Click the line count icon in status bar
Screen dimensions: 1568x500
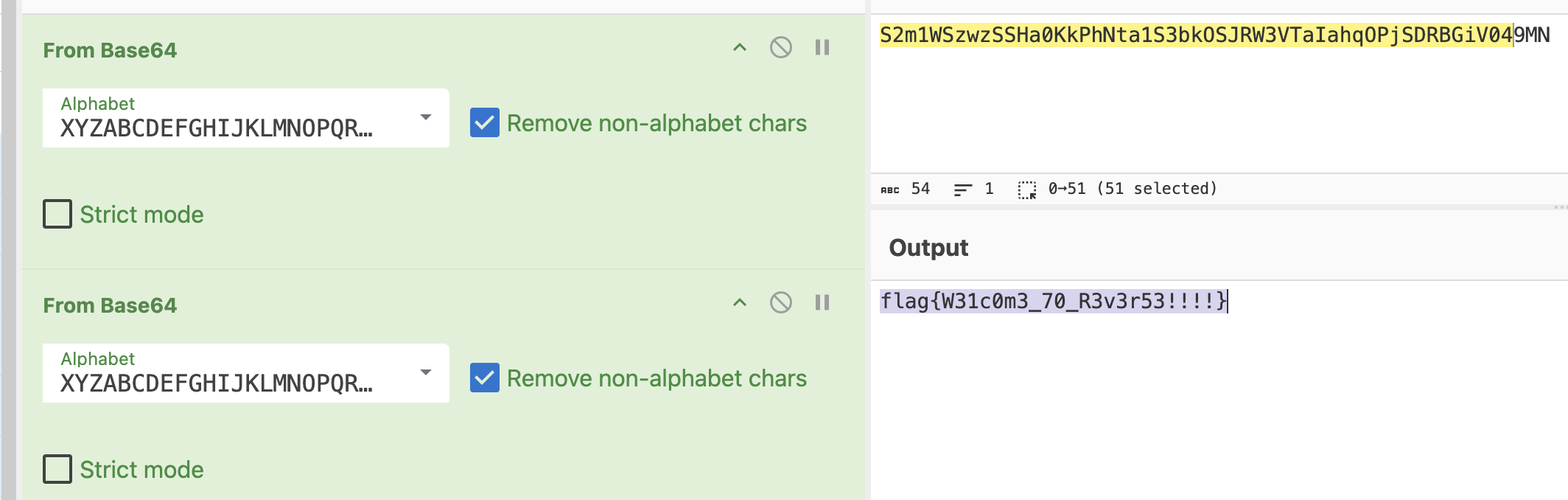click(962, 190)
